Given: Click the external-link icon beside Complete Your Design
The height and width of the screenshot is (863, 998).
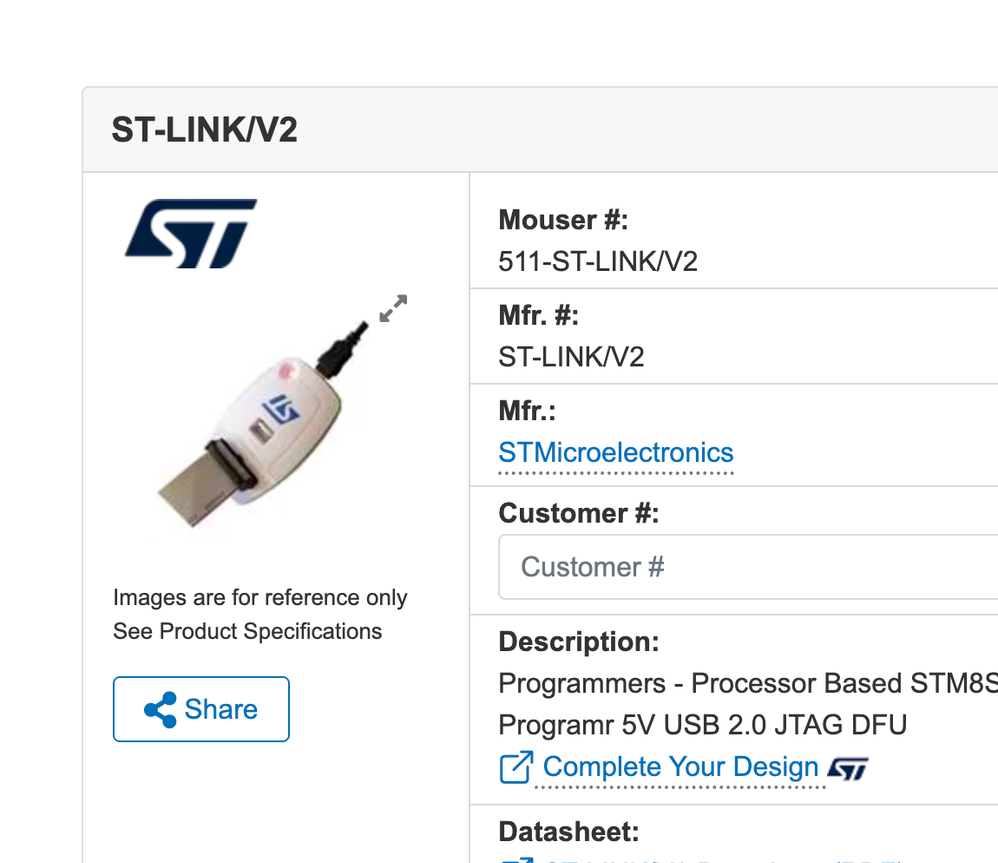Looking at the screenshot, I should pos(516,768).
